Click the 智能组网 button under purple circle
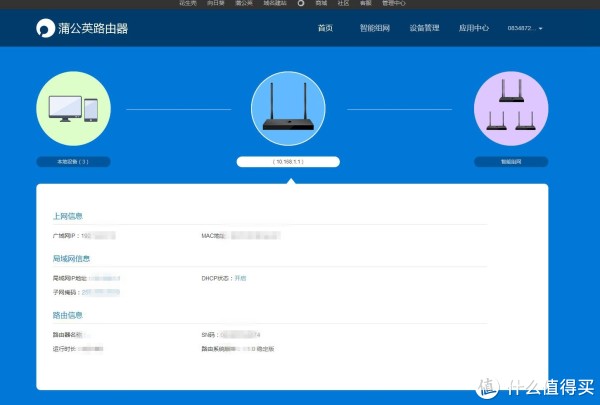 coord(511,162)
